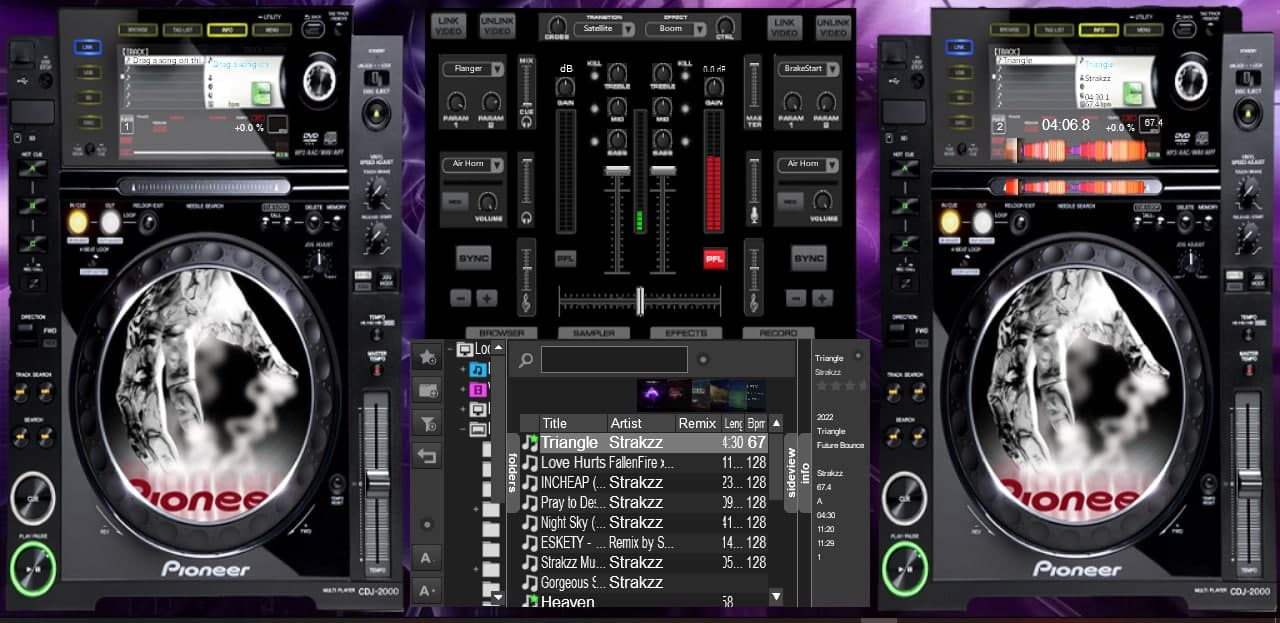Click the left deck CUE round button
This screenshot has width=1280, height=623.
[33, 498]
